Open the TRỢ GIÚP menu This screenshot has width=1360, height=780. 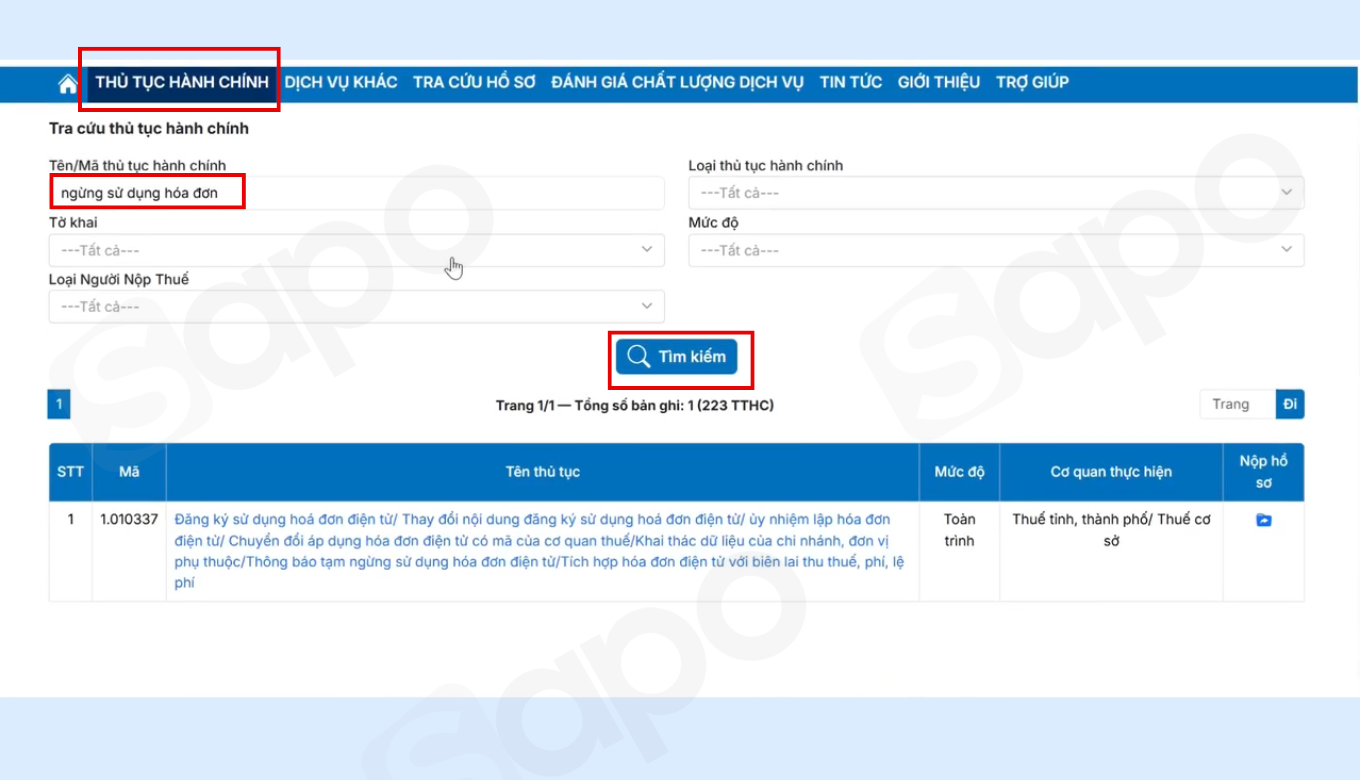(x=1032, y=83)
